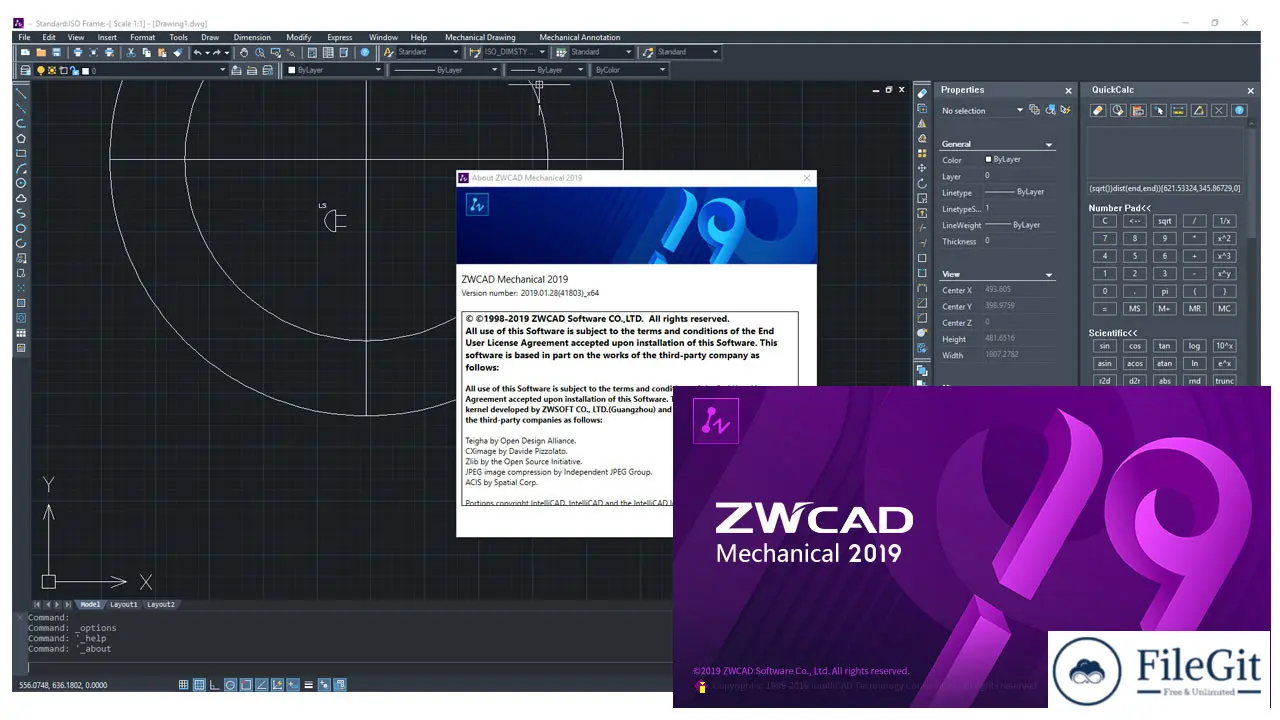The width and height of the screenshot is (1280, 720).
Task: Toggle Object Snap Tracking in status bar
Action: coord(261,685)
